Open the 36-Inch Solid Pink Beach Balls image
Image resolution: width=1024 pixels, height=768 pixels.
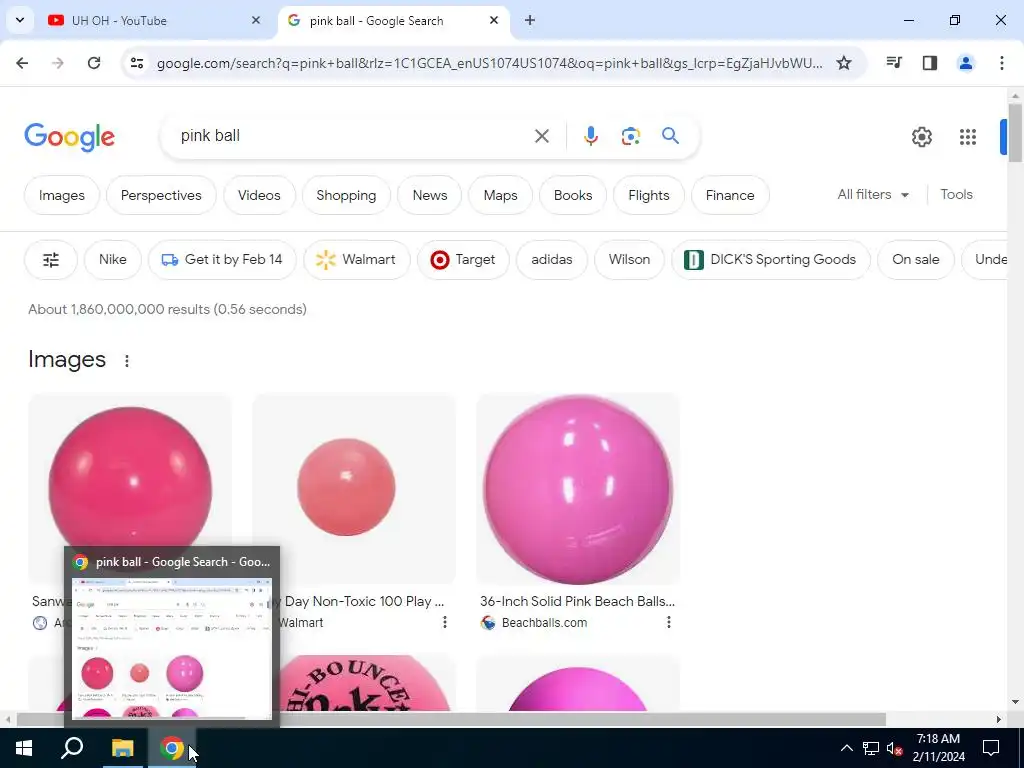tap(578, 489)
